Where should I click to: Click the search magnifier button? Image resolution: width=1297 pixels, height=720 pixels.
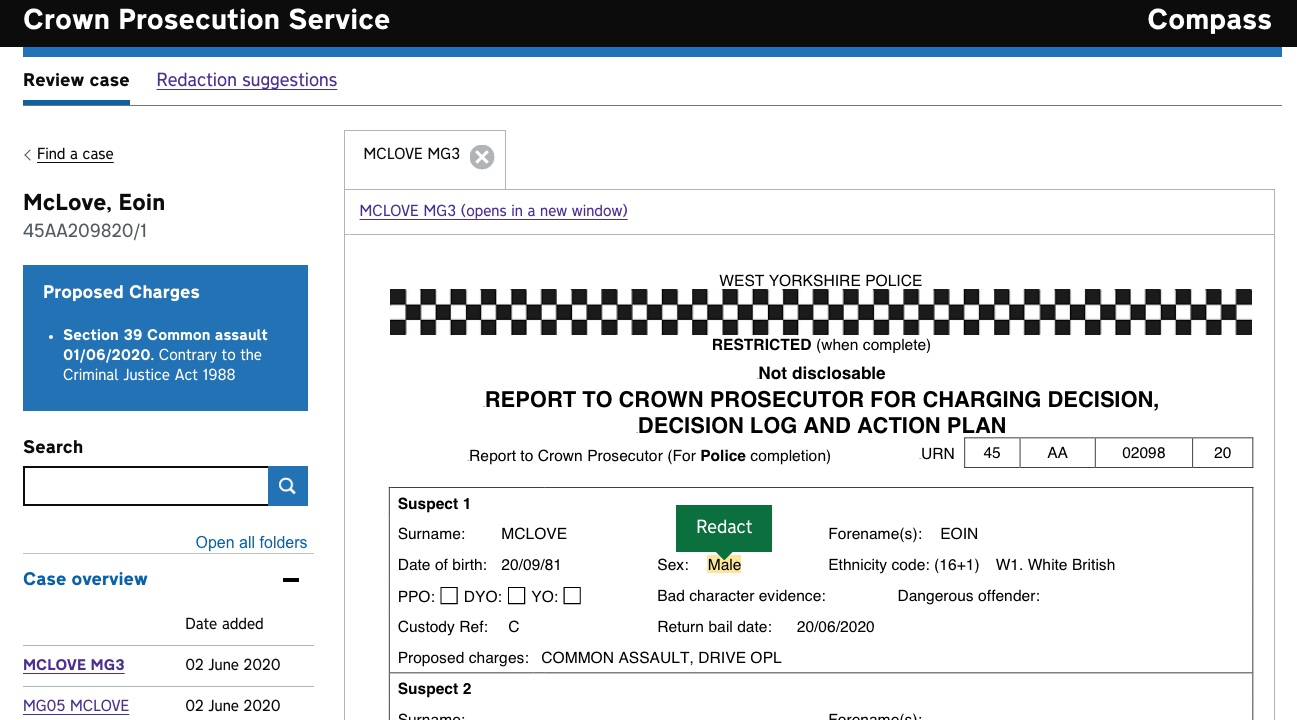(x=287, y=486)
